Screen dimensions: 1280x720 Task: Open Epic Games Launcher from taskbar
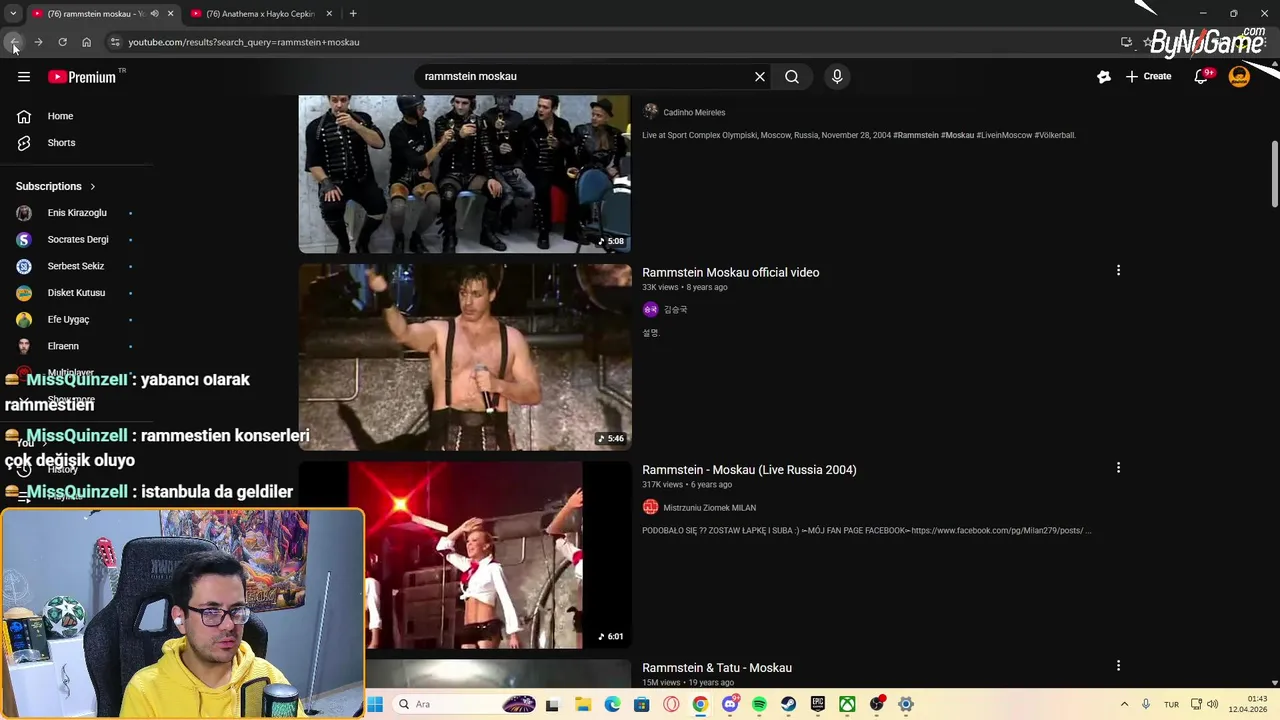[x=818, y=704]
